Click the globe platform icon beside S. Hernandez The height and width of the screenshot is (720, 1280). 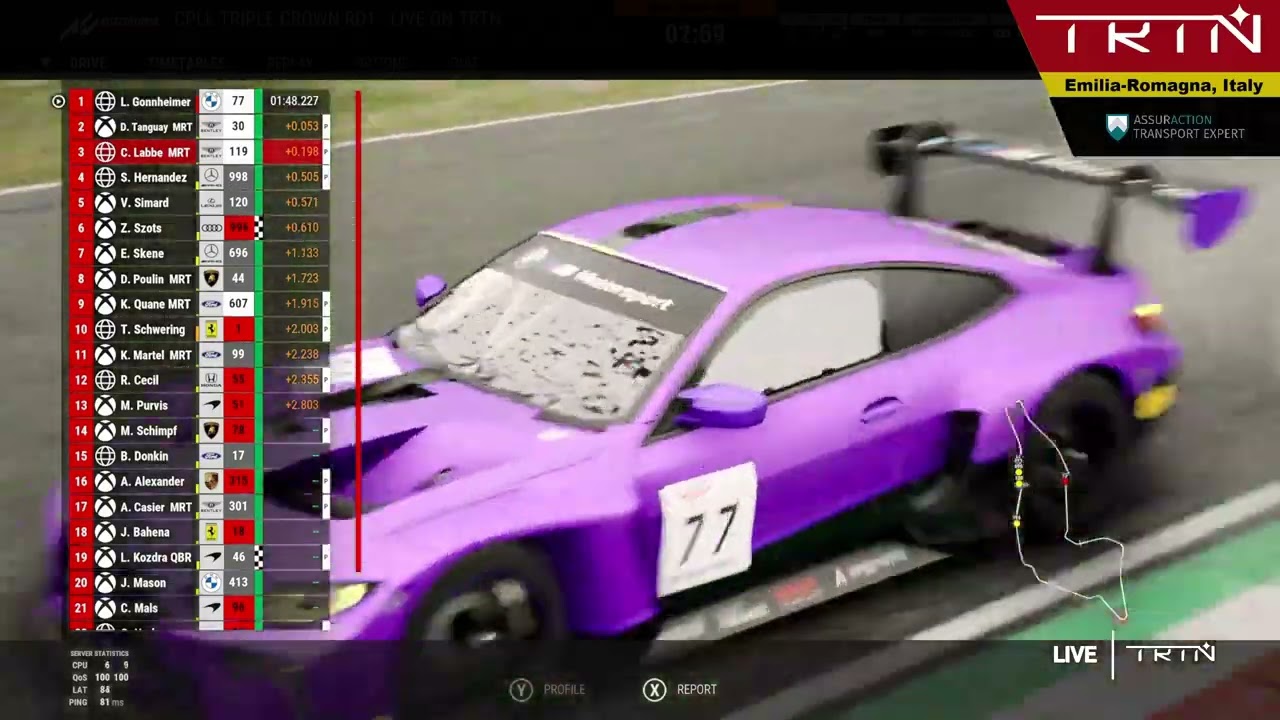105,177
